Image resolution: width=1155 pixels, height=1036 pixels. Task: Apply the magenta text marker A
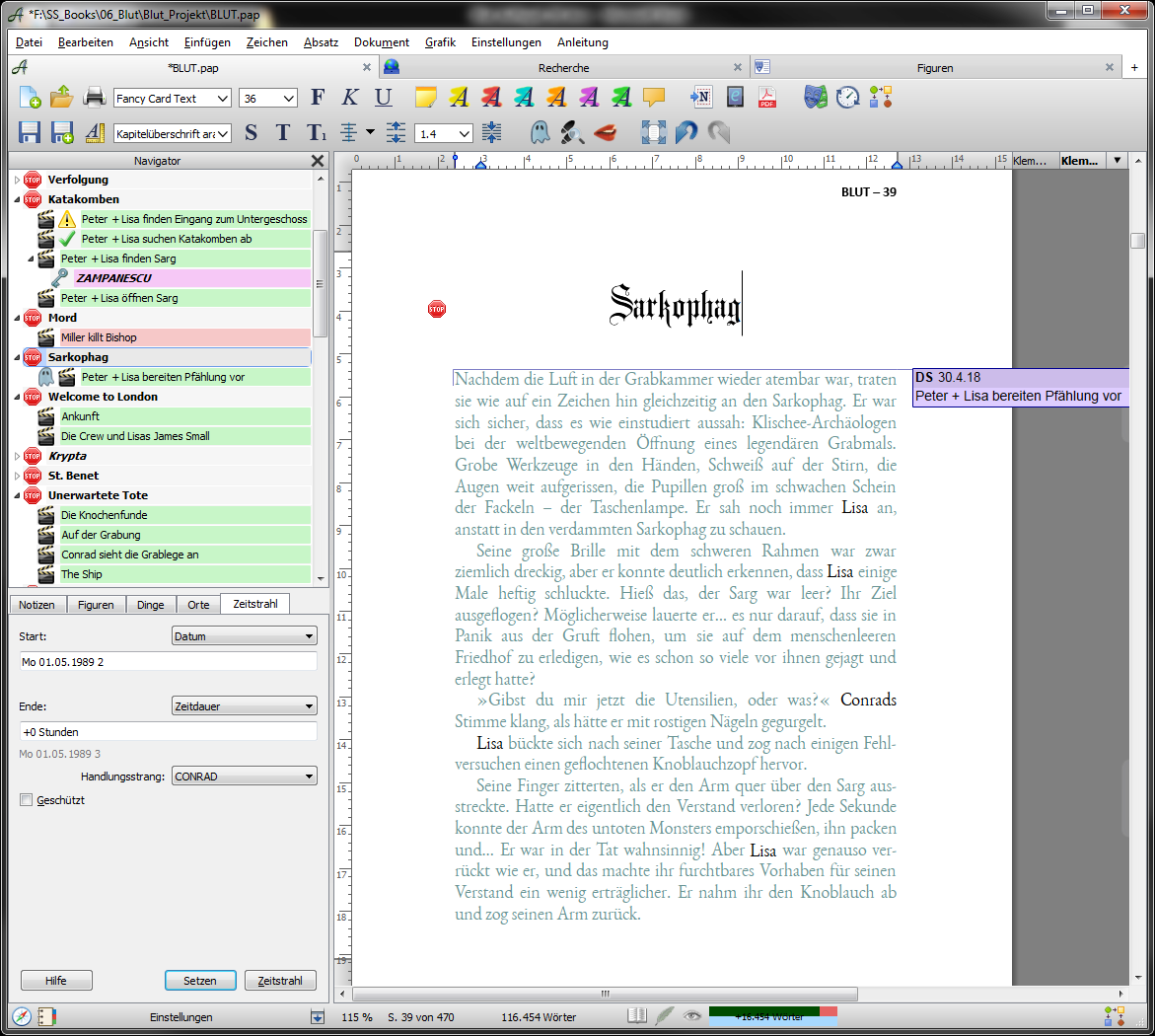[589, 98]
